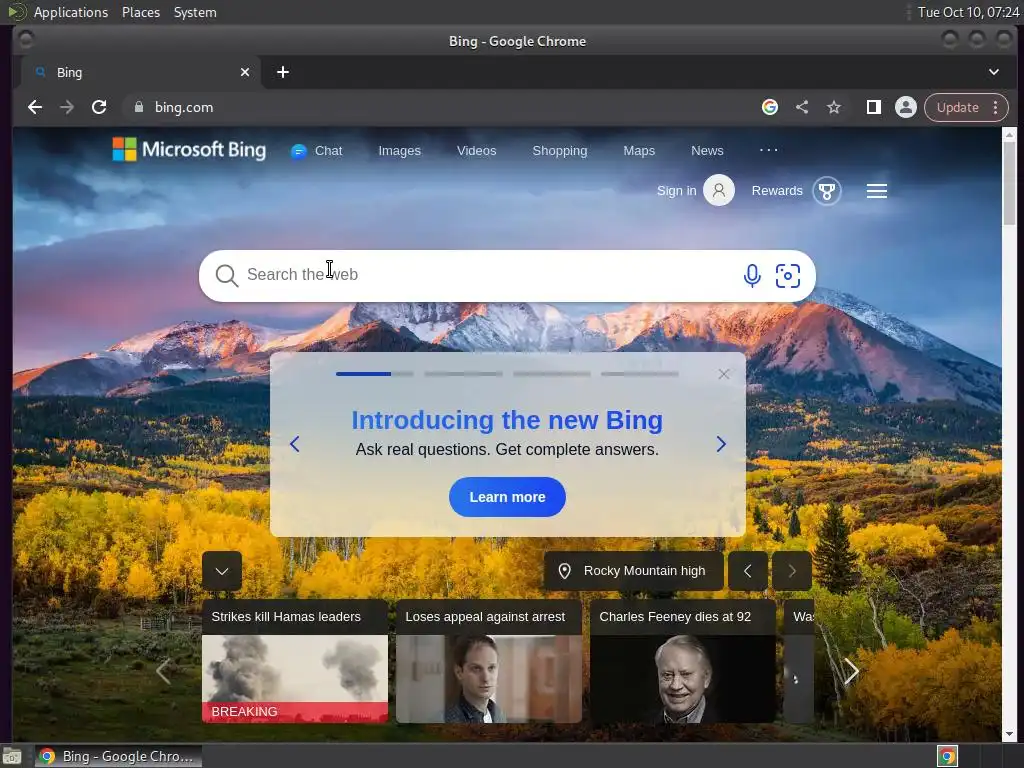Click the padlock site info icon
Screen dimensions: 1024x768
138,107
